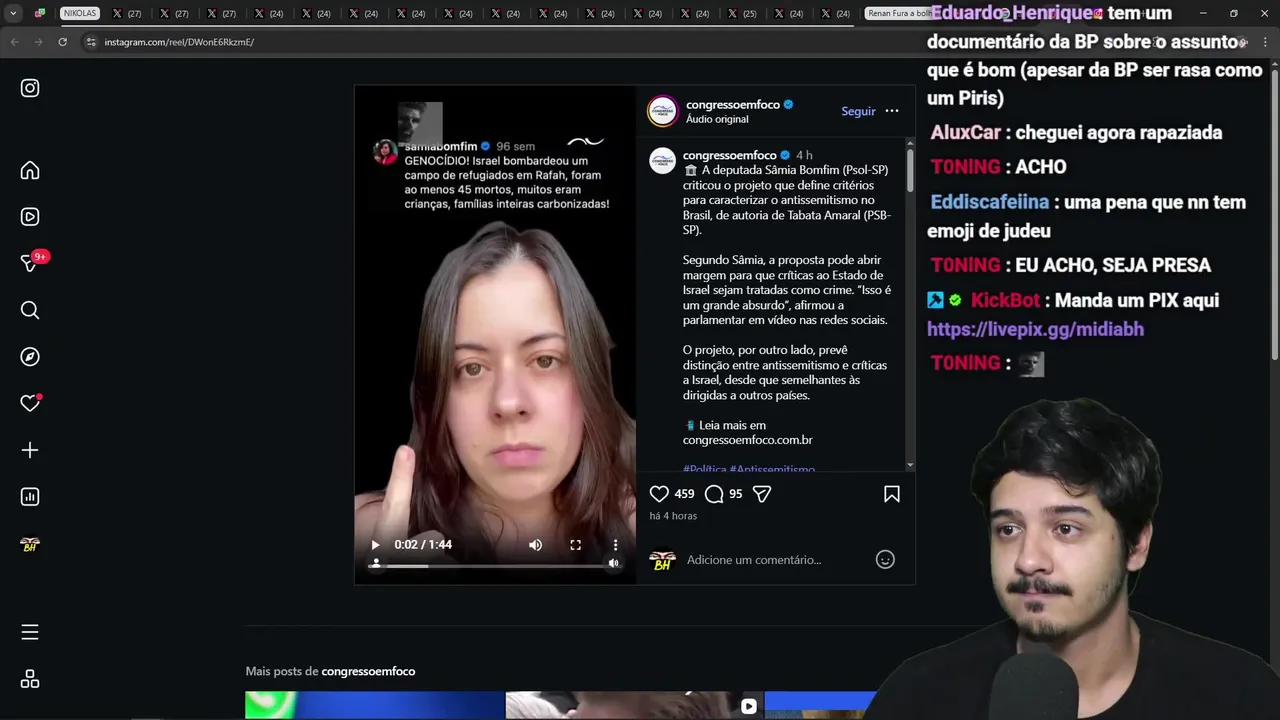
Task: Click the caption scrollbar down arrow
Action: coord(910,465)
